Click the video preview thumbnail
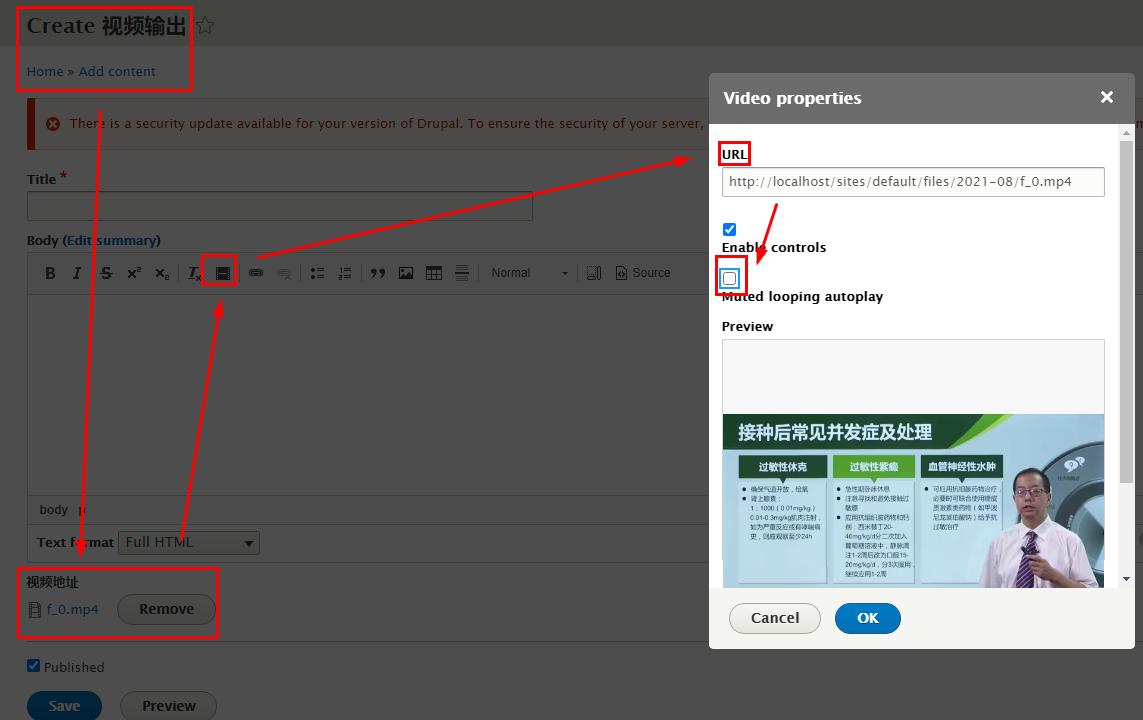Image resolution: width=1143 pixels, height=720 pixels. coord(913,501)
